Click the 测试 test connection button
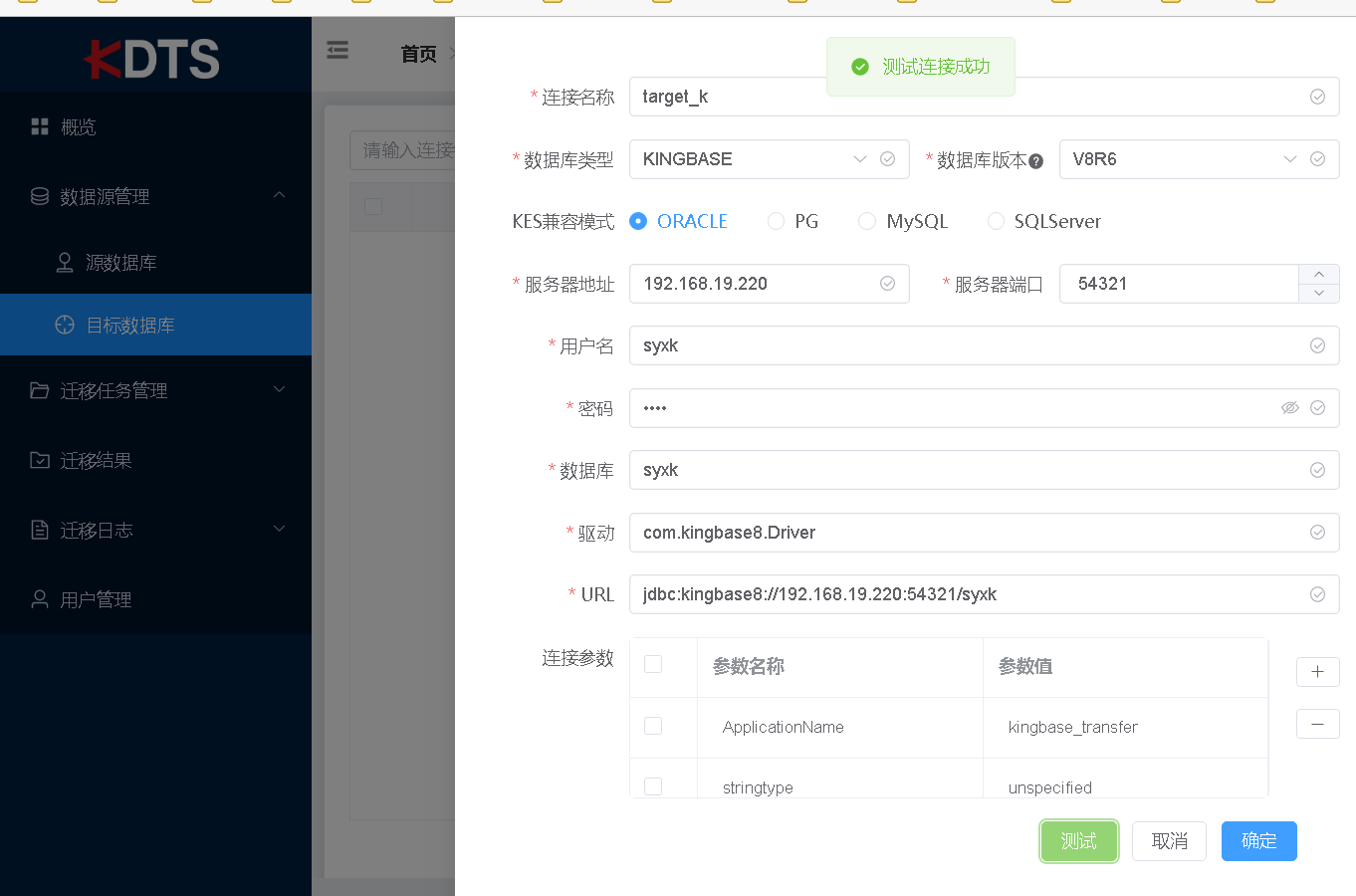The height and width of the screenshot is (896, 1356). point(1079,841)
